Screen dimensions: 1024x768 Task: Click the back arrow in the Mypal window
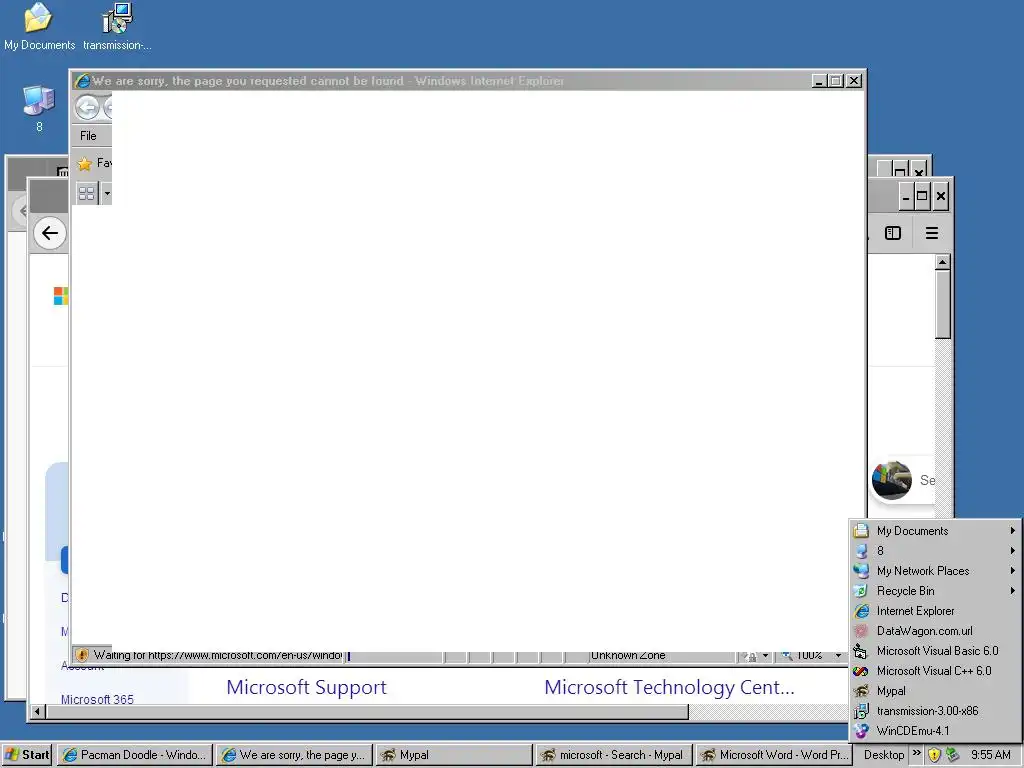pos(50,233)
